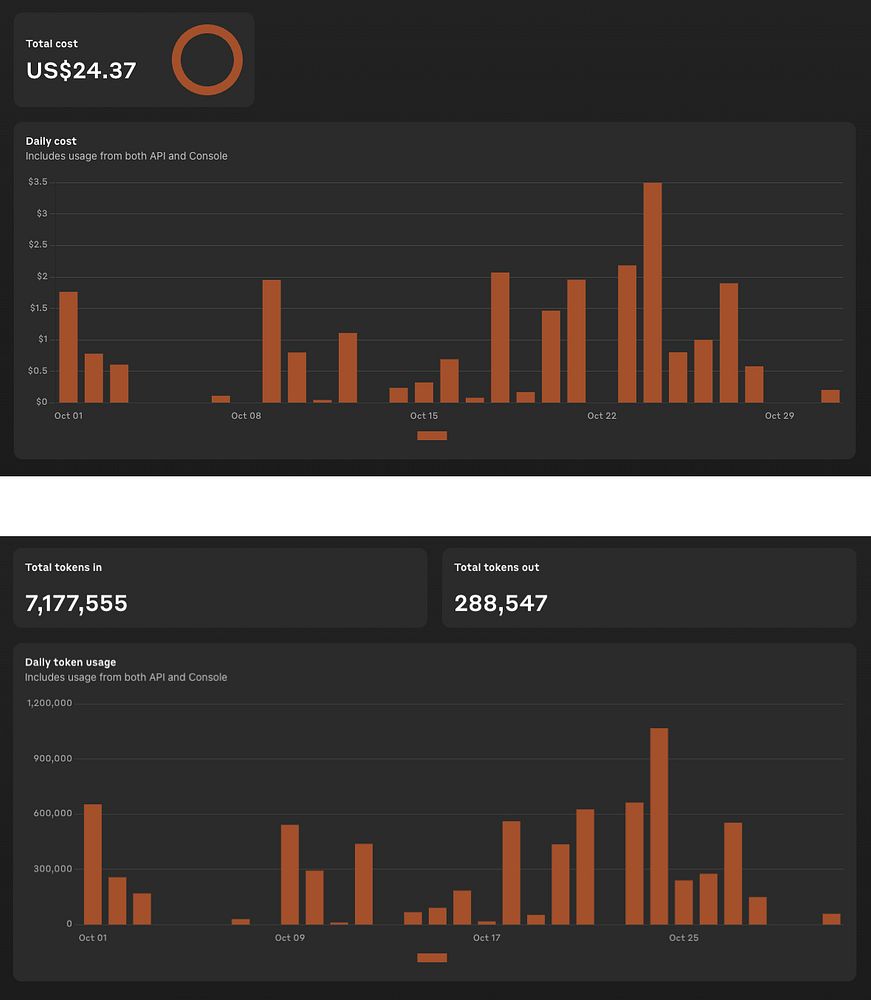Click the Oct 15 axis label in Daily cost
The width and height of the screenshot is (871, 1000).
424,416
